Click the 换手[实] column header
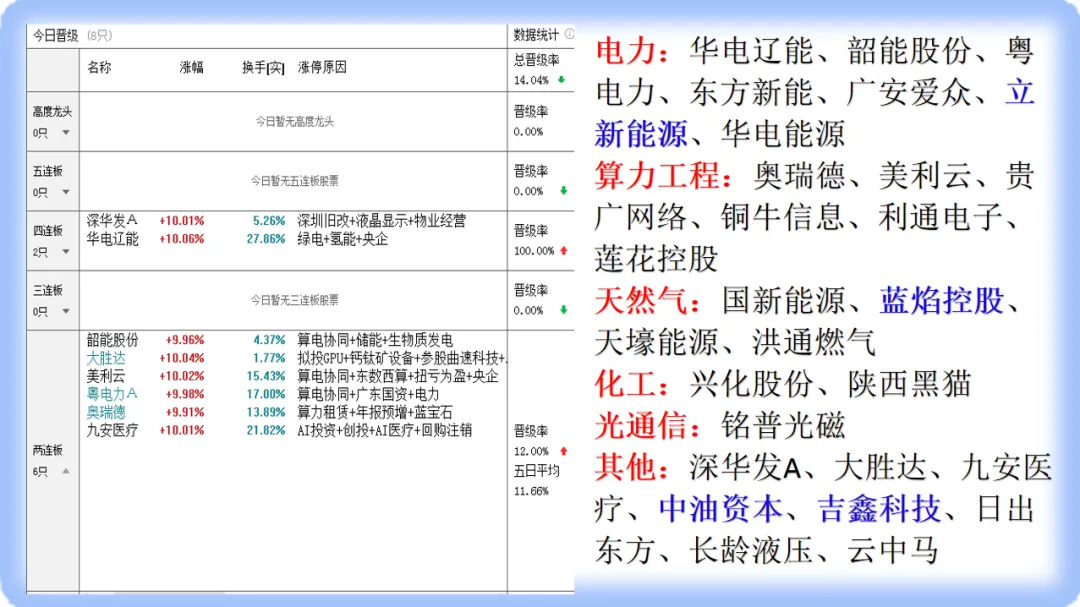Viewport: 1080px width, 607px height. coord(263,68)
